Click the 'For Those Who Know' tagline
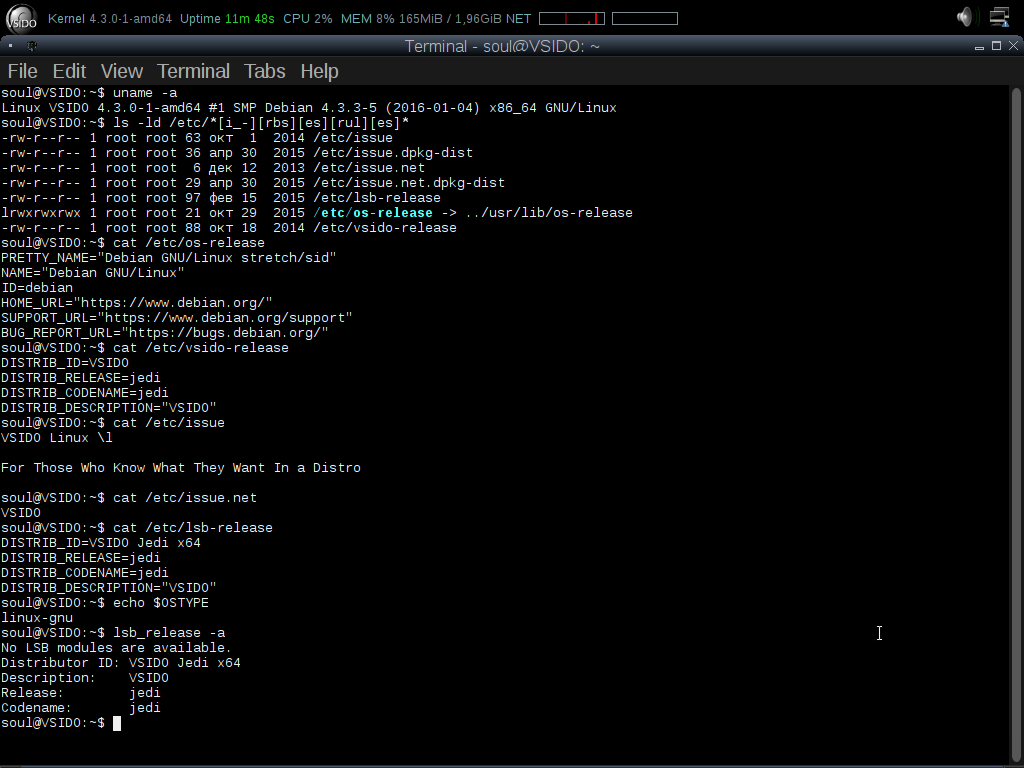The height and width of the screenshot is (768, 1024). [x=181, y=468]
